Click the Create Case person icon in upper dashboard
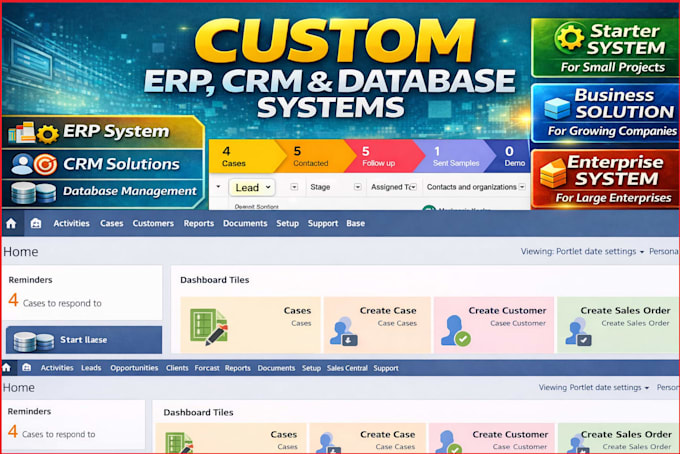 click(x=343, y=331)
